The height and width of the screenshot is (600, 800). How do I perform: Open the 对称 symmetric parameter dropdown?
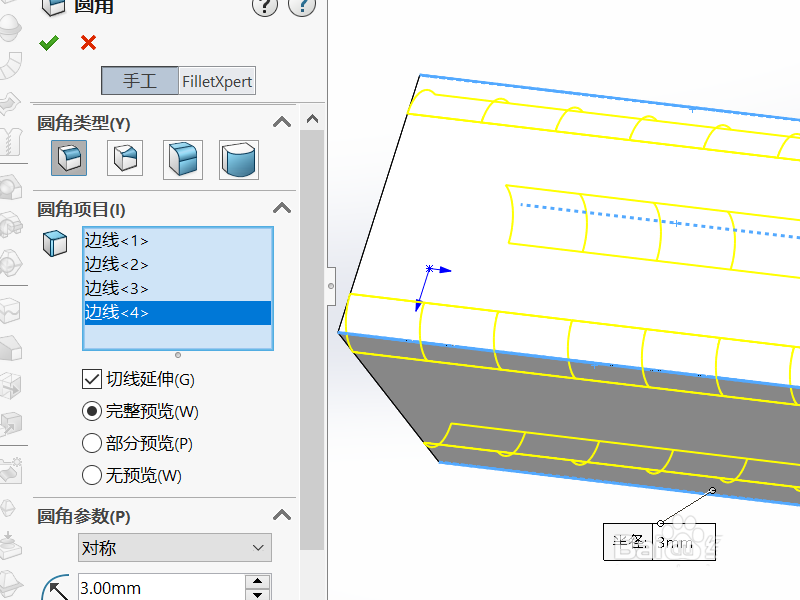pyautogui.click(x=174, y=548)
